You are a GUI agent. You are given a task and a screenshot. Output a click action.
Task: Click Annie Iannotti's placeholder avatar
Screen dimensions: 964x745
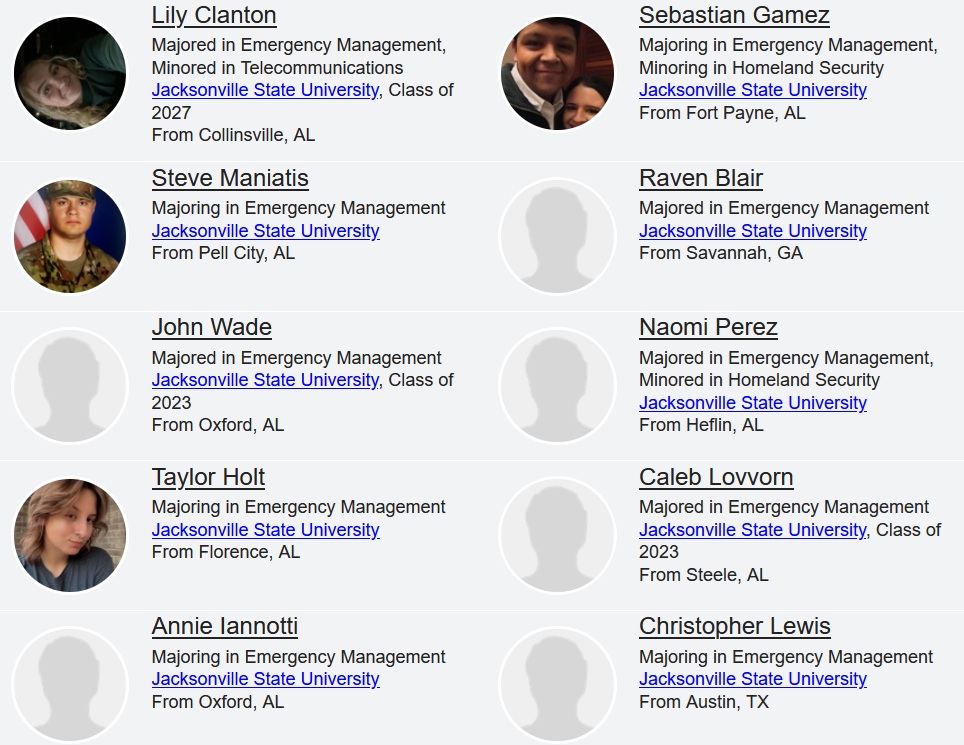coord(70,685)
